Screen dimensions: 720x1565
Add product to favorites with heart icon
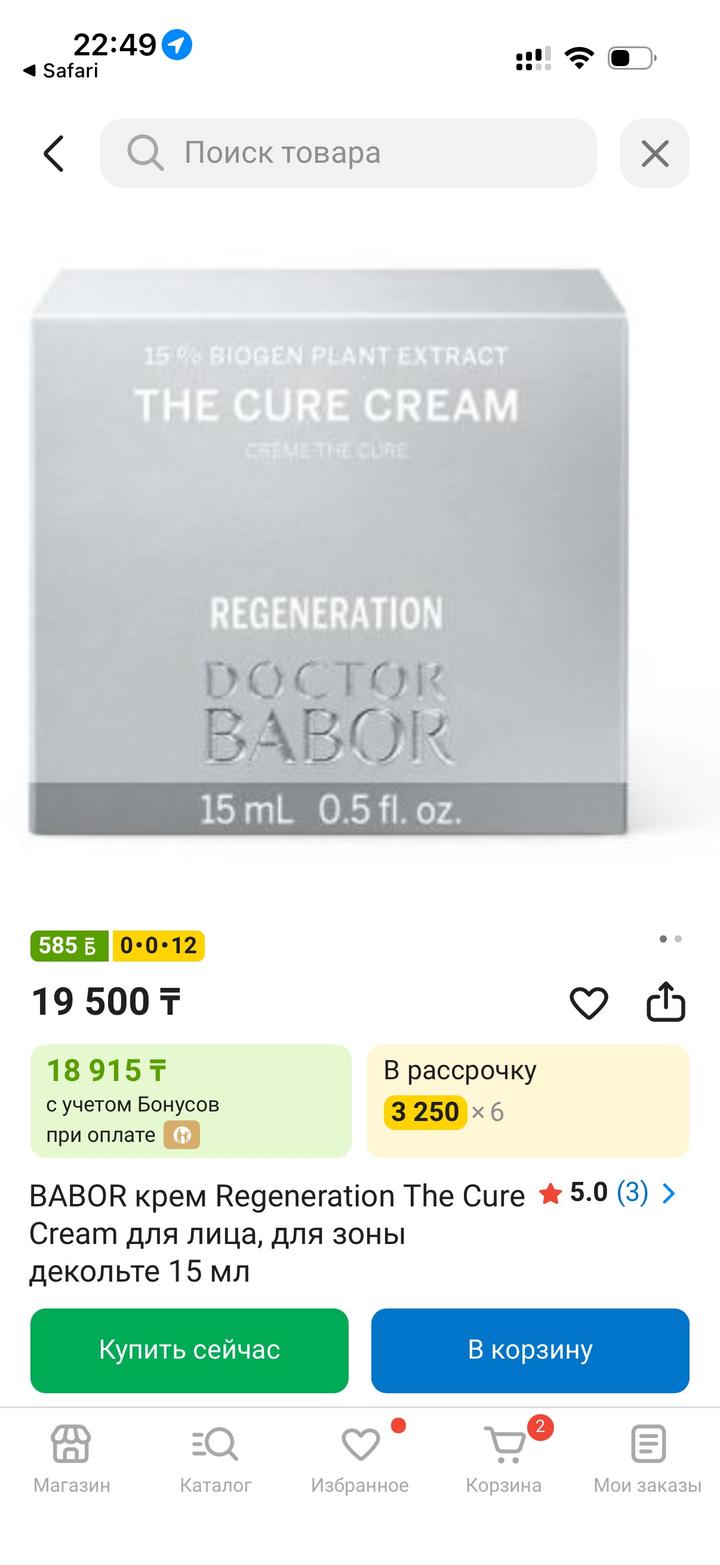tap(588, 1003)
